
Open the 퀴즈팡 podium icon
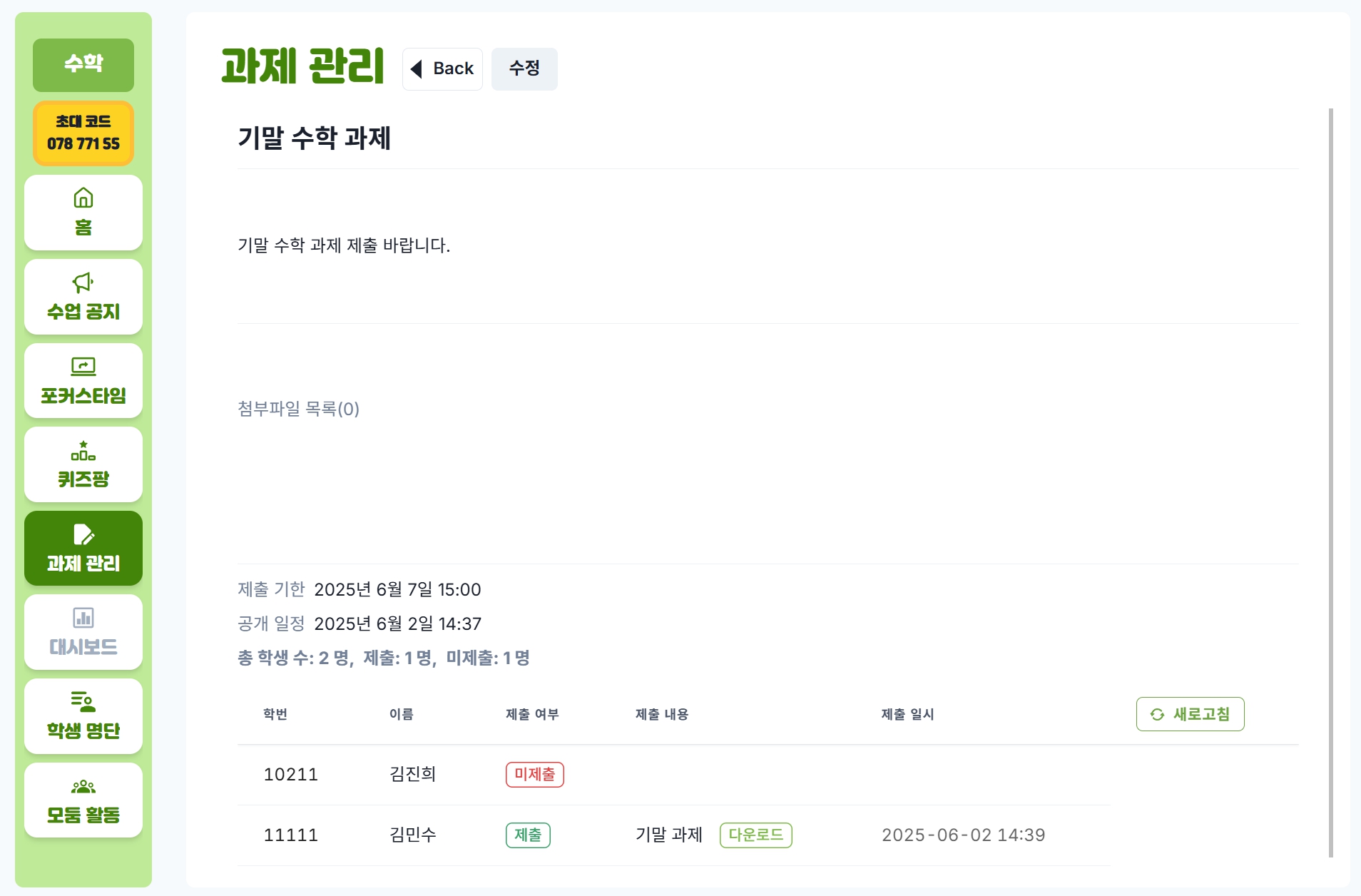click(83, 451)
